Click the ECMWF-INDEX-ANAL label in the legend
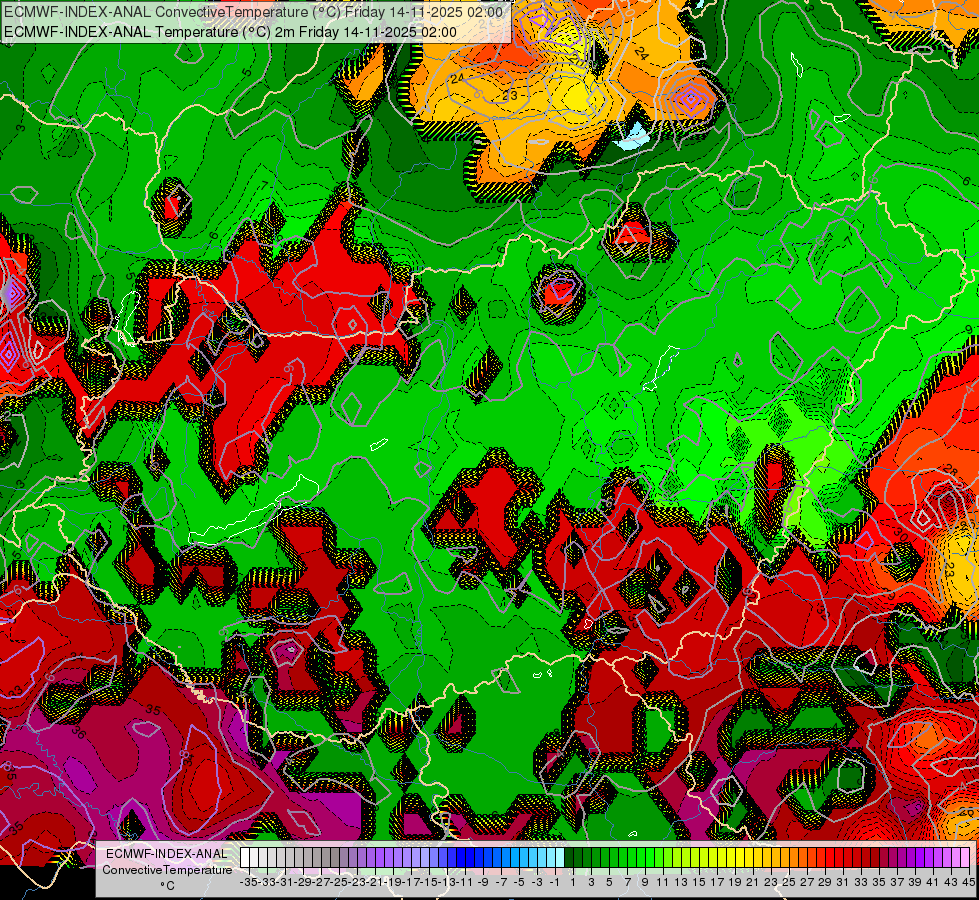This screenshot has width=979, height=900. (167, 854)
